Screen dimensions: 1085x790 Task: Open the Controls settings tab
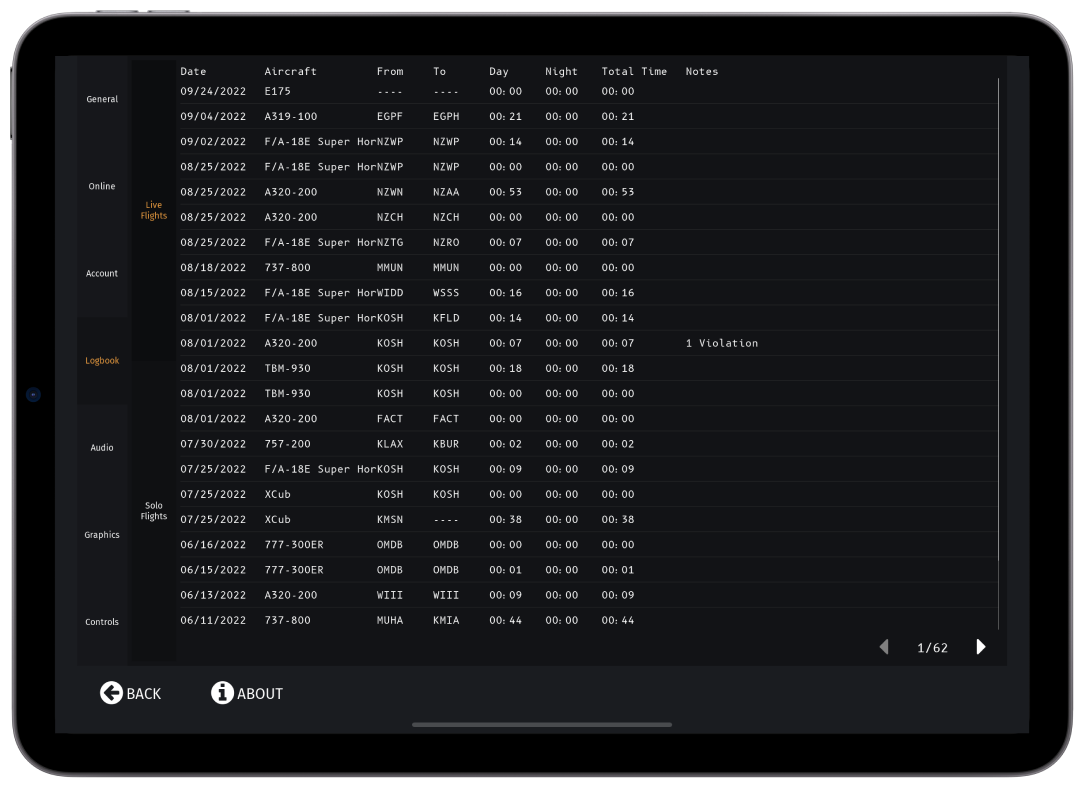tap(102, 621)
